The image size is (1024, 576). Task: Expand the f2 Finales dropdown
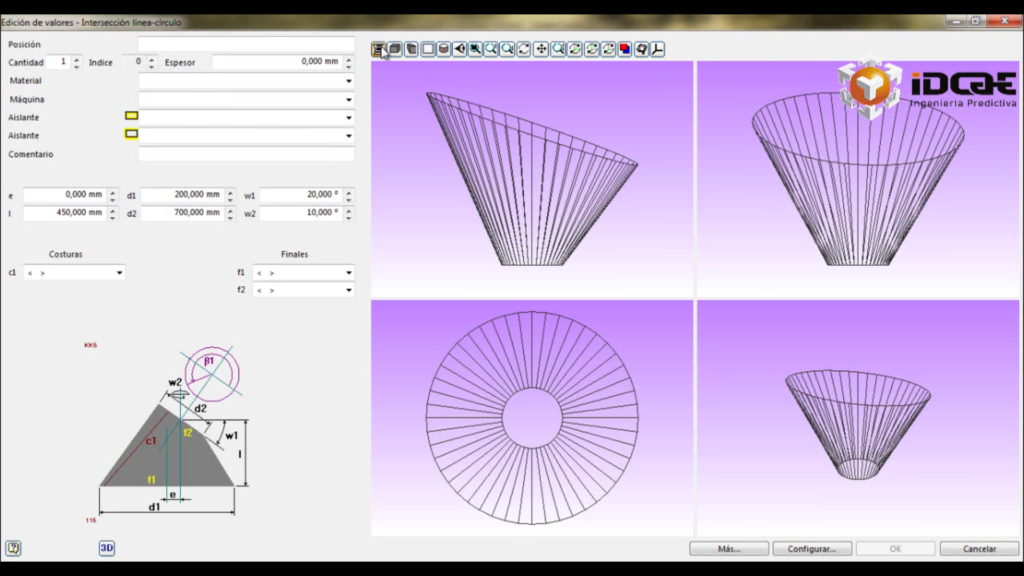(304, 290)
